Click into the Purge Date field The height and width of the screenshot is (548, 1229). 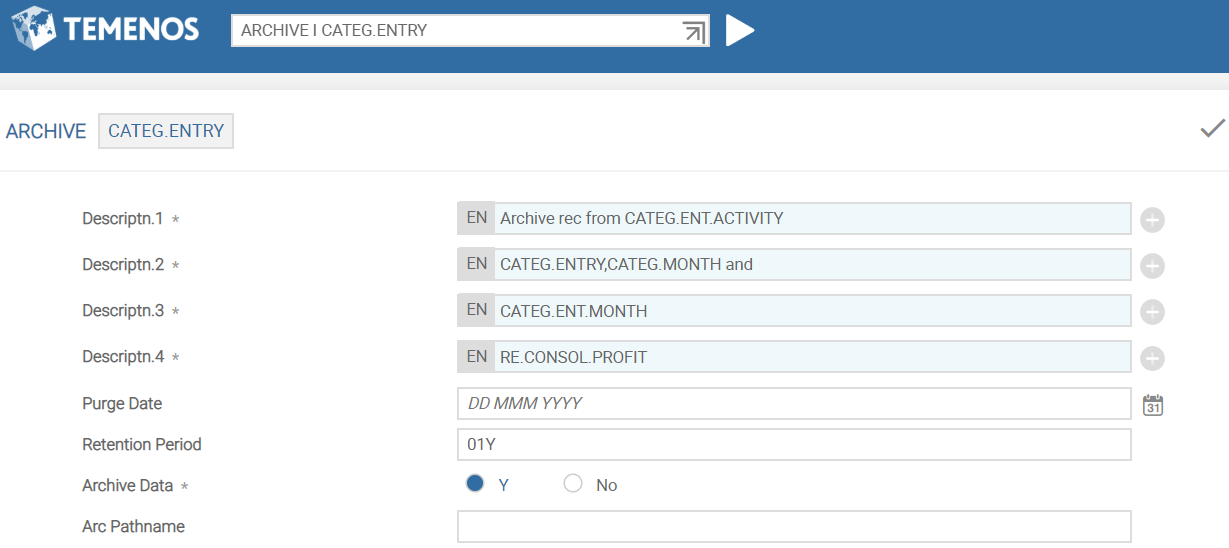tap(793, 404)
